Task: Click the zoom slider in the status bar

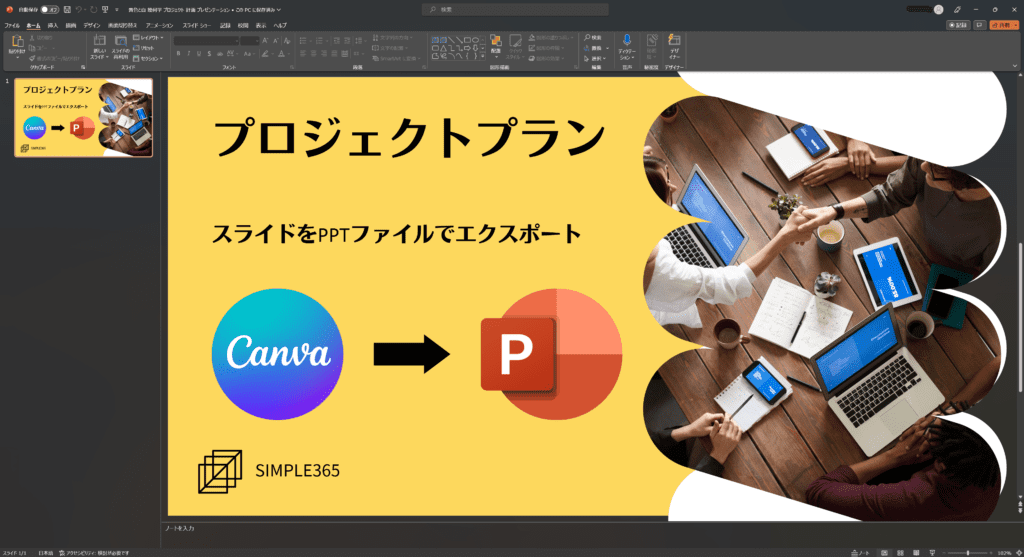Action: click(968, 552)
